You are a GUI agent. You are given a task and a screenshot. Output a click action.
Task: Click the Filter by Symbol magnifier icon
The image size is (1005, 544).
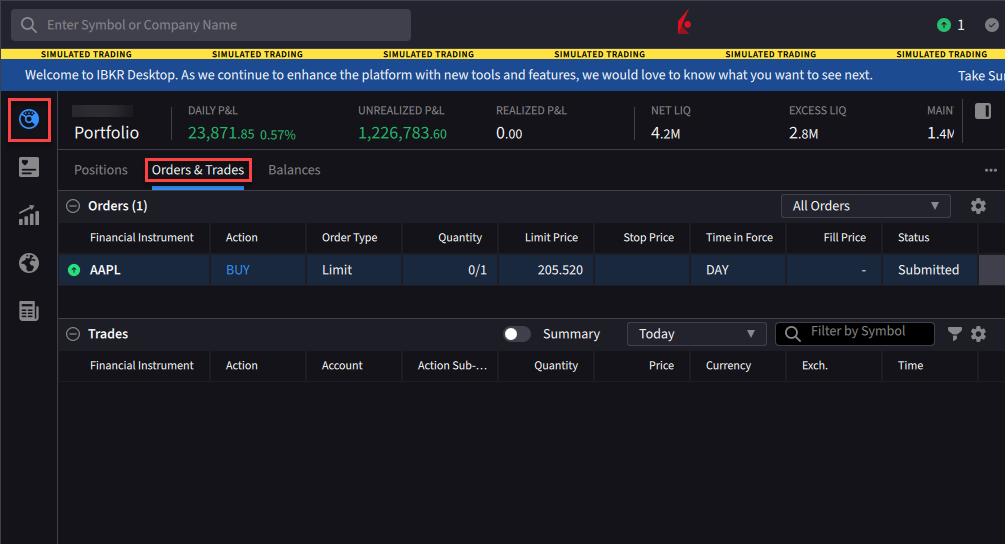[x=793, y=334]
